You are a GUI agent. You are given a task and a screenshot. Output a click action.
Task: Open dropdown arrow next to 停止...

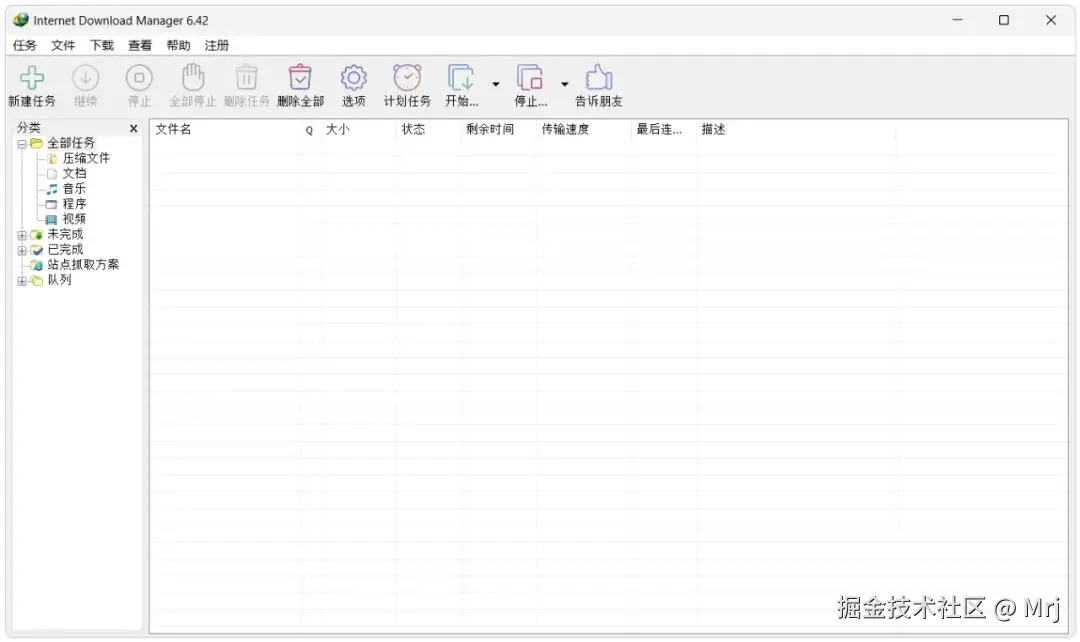[565, 84]
